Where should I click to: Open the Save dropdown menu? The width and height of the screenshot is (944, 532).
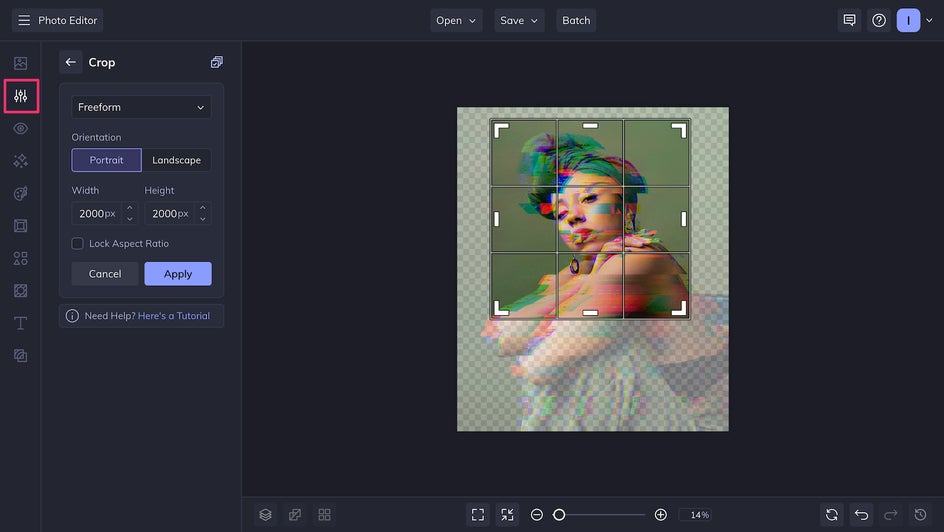click(519, 20)
